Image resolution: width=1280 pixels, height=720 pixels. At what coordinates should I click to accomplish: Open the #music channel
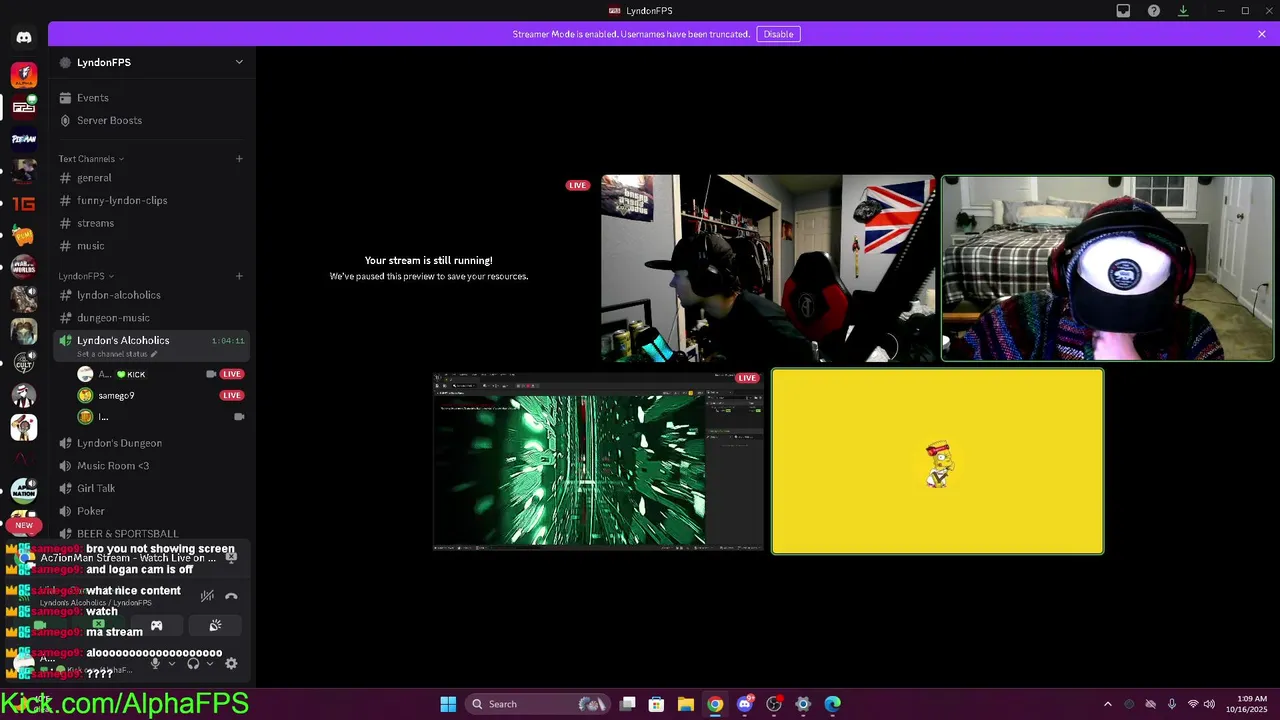point(151,246)
